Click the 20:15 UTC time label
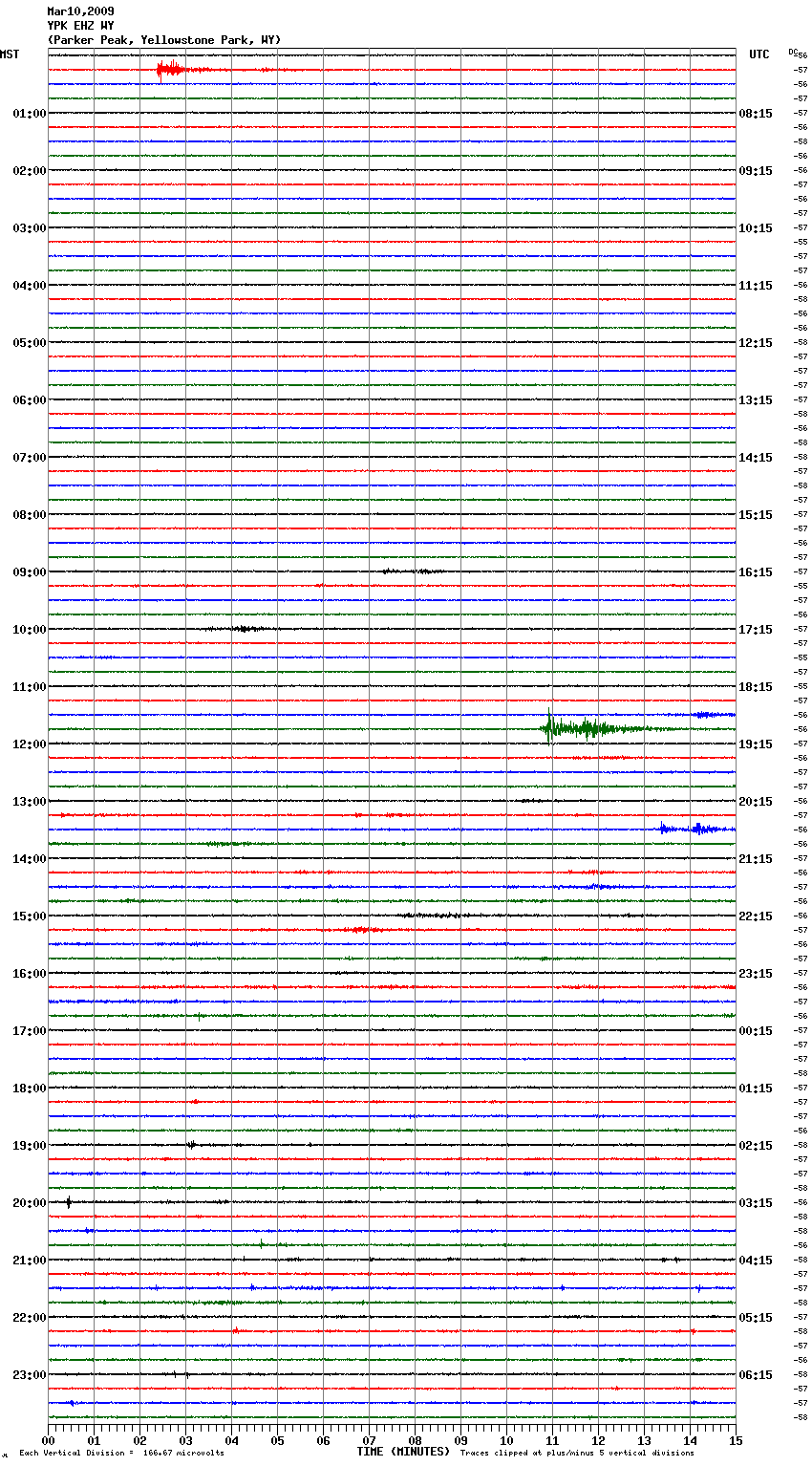The image size is (812, 1466). (x=756, y=802)
